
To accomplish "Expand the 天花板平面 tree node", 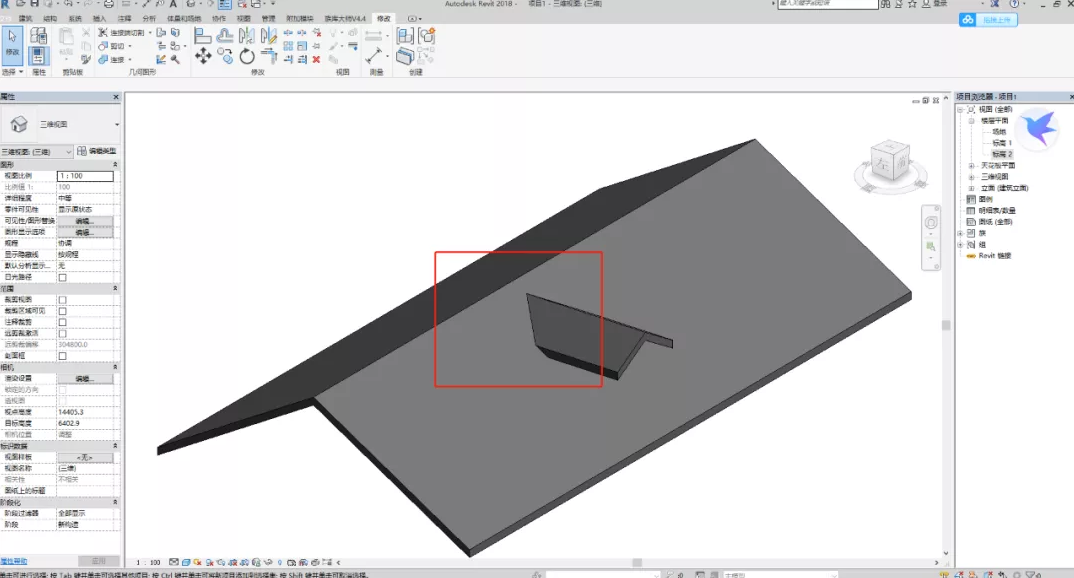I will (x=971, y=165).
